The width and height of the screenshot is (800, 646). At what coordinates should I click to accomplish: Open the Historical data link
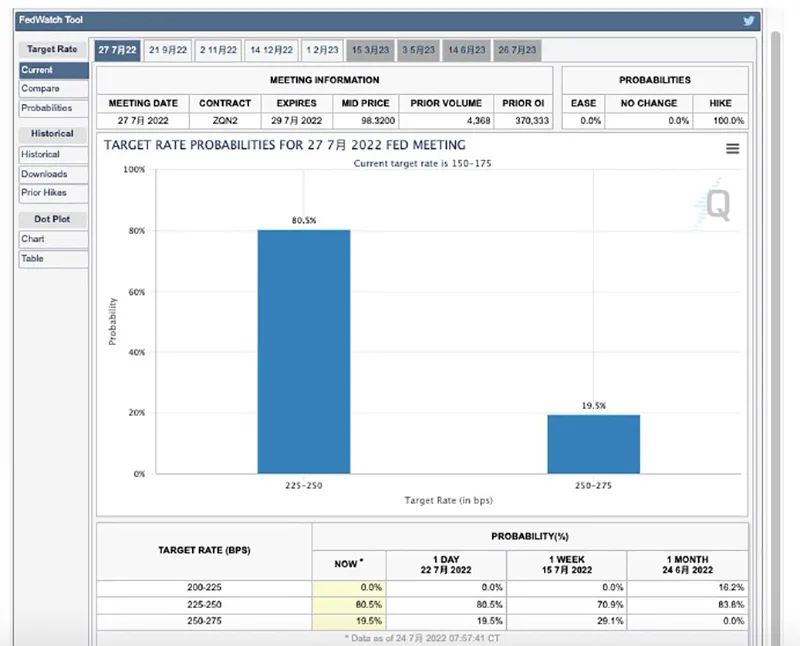click(x=54, y=155)
